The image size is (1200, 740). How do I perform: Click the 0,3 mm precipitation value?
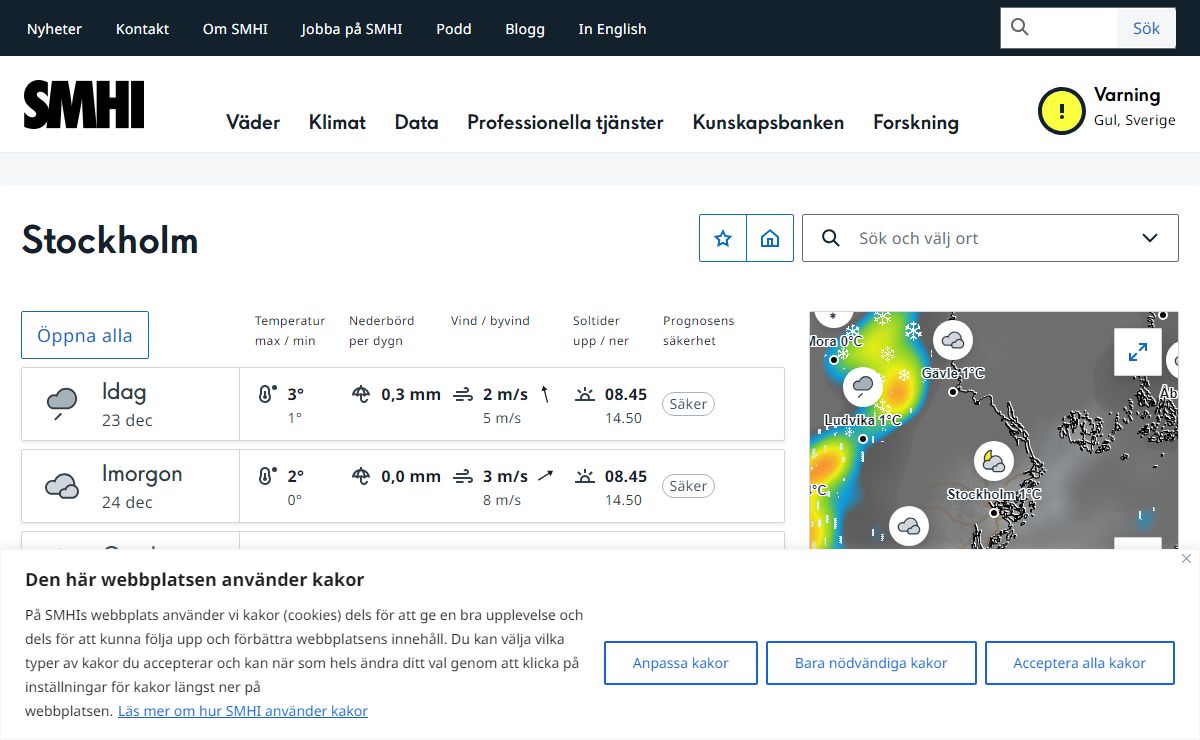[411, 394]
